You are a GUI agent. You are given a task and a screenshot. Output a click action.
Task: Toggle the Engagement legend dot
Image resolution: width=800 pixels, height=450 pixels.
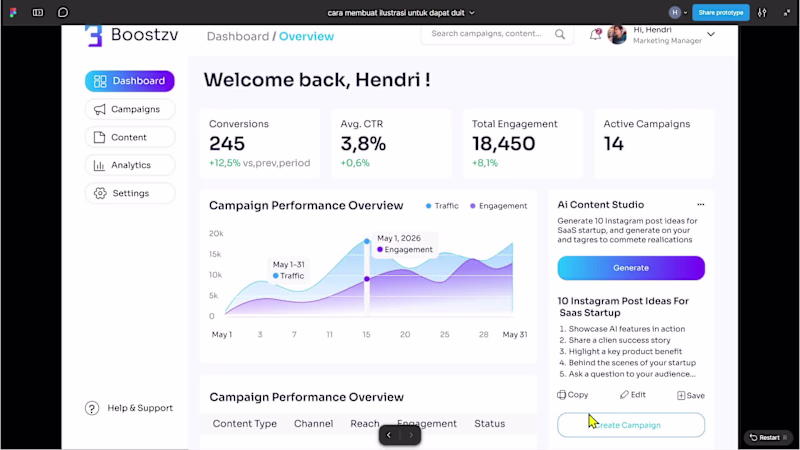472,206
